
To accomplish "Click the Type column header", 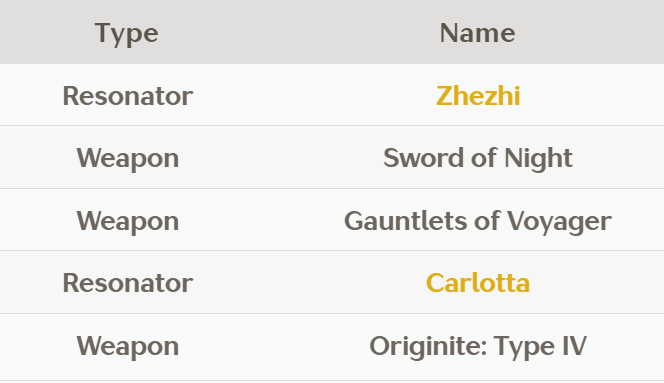I will click(x=127, y=33).
